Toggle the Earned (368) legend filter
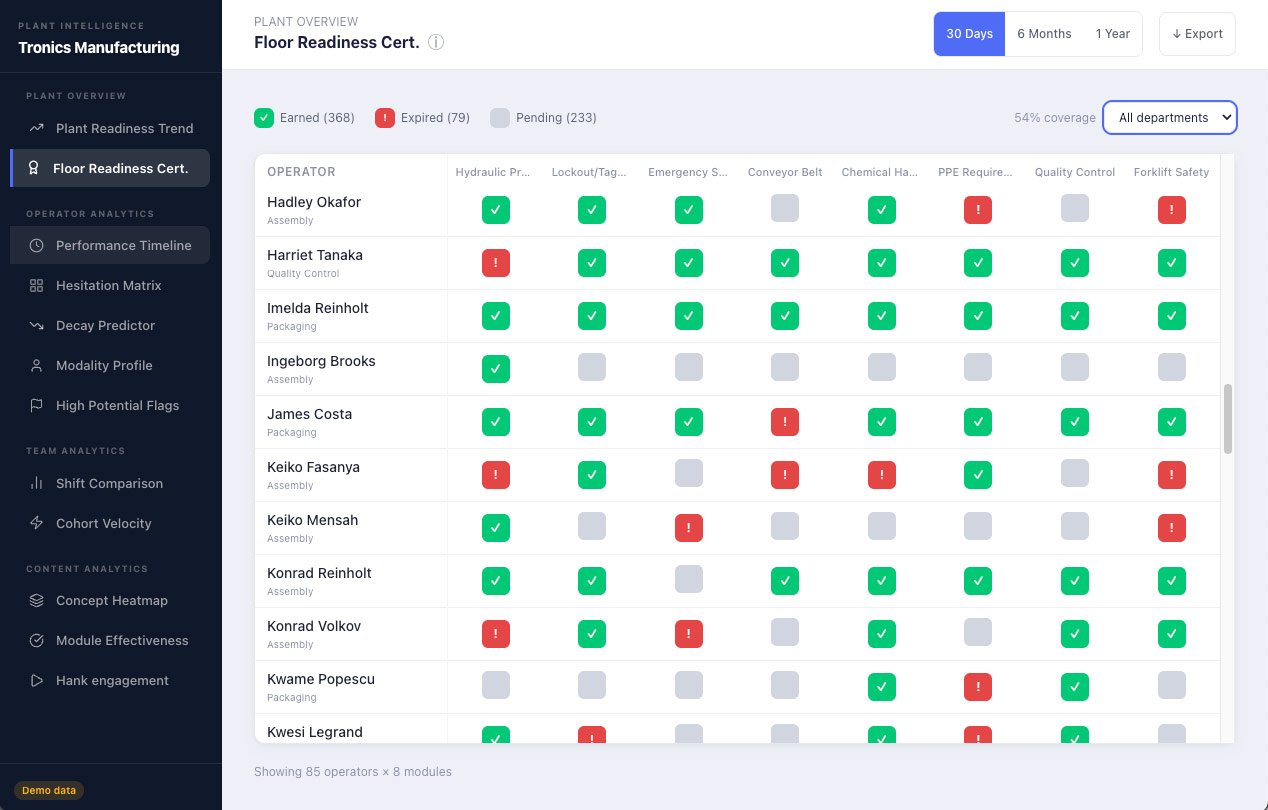Image resolution: width=1268 pixels, height=810 pixels. (x=305, y=118)
